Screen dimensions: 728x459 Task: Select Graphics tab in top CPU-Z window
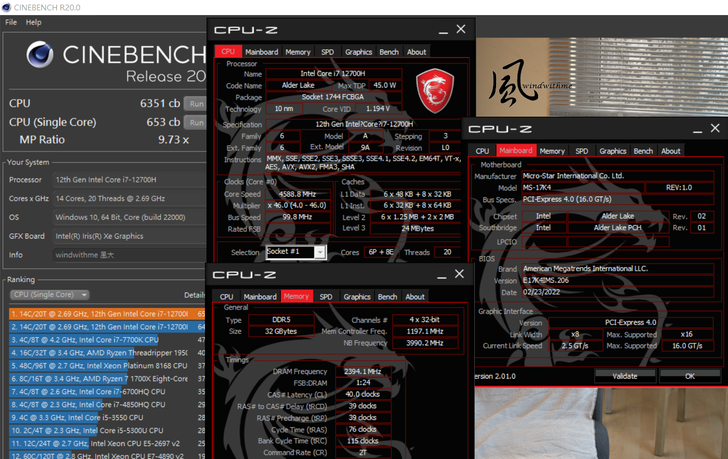tap(358, 52)
